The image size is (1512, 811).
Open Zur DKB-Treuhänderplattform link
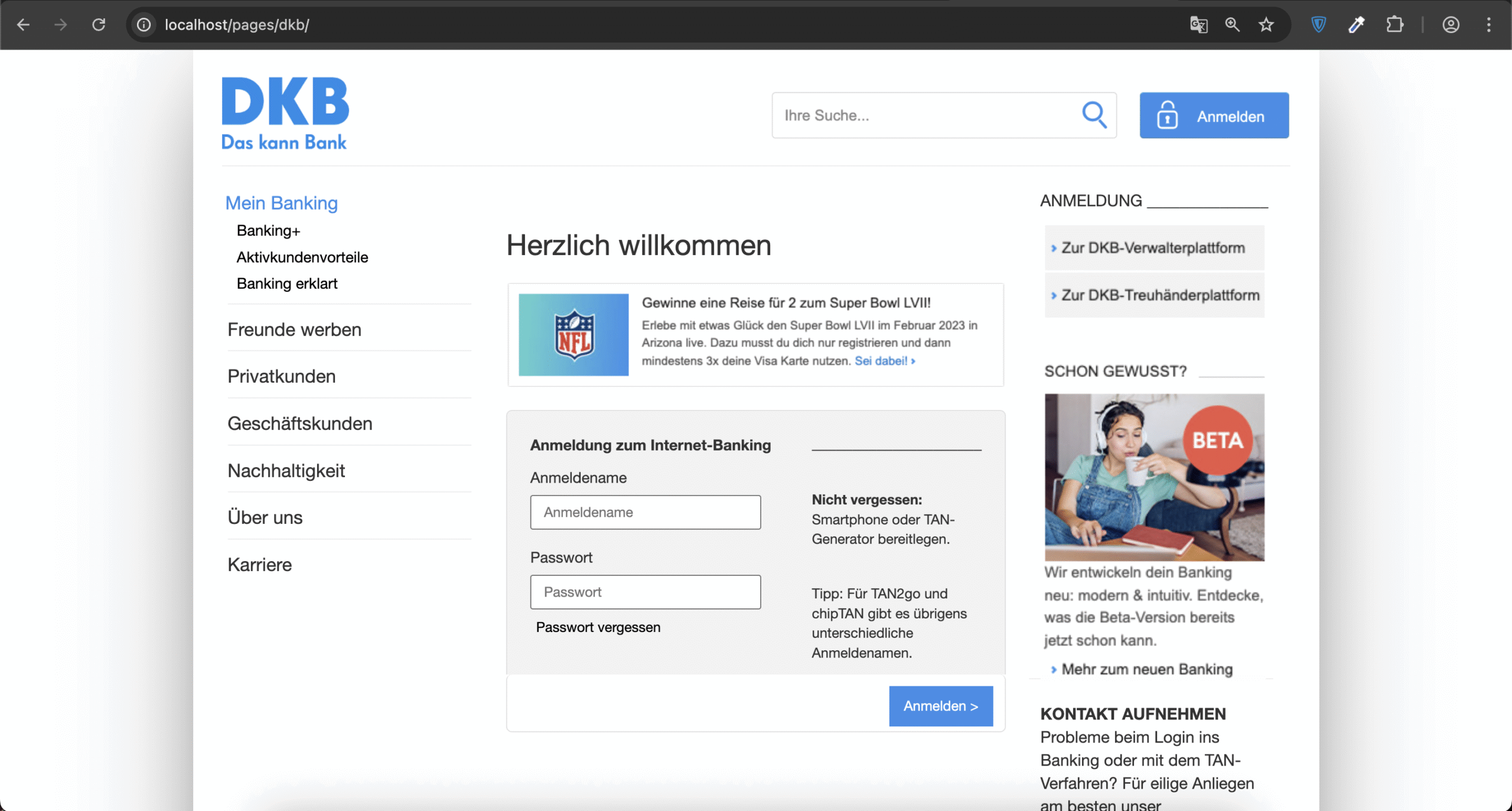point(1155,295)
